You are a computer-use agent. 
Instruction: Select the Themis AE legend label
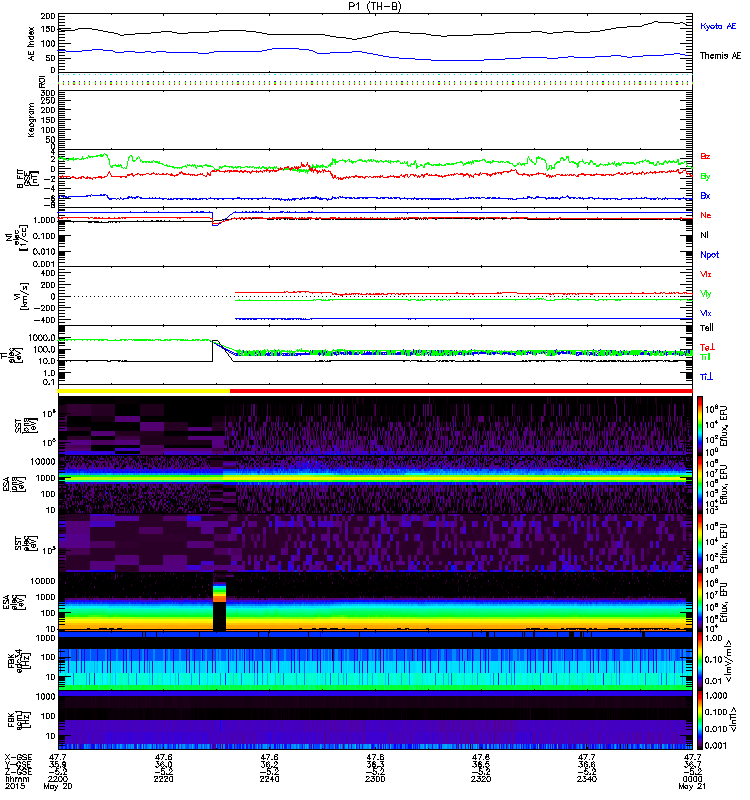(x=720, y=56)
